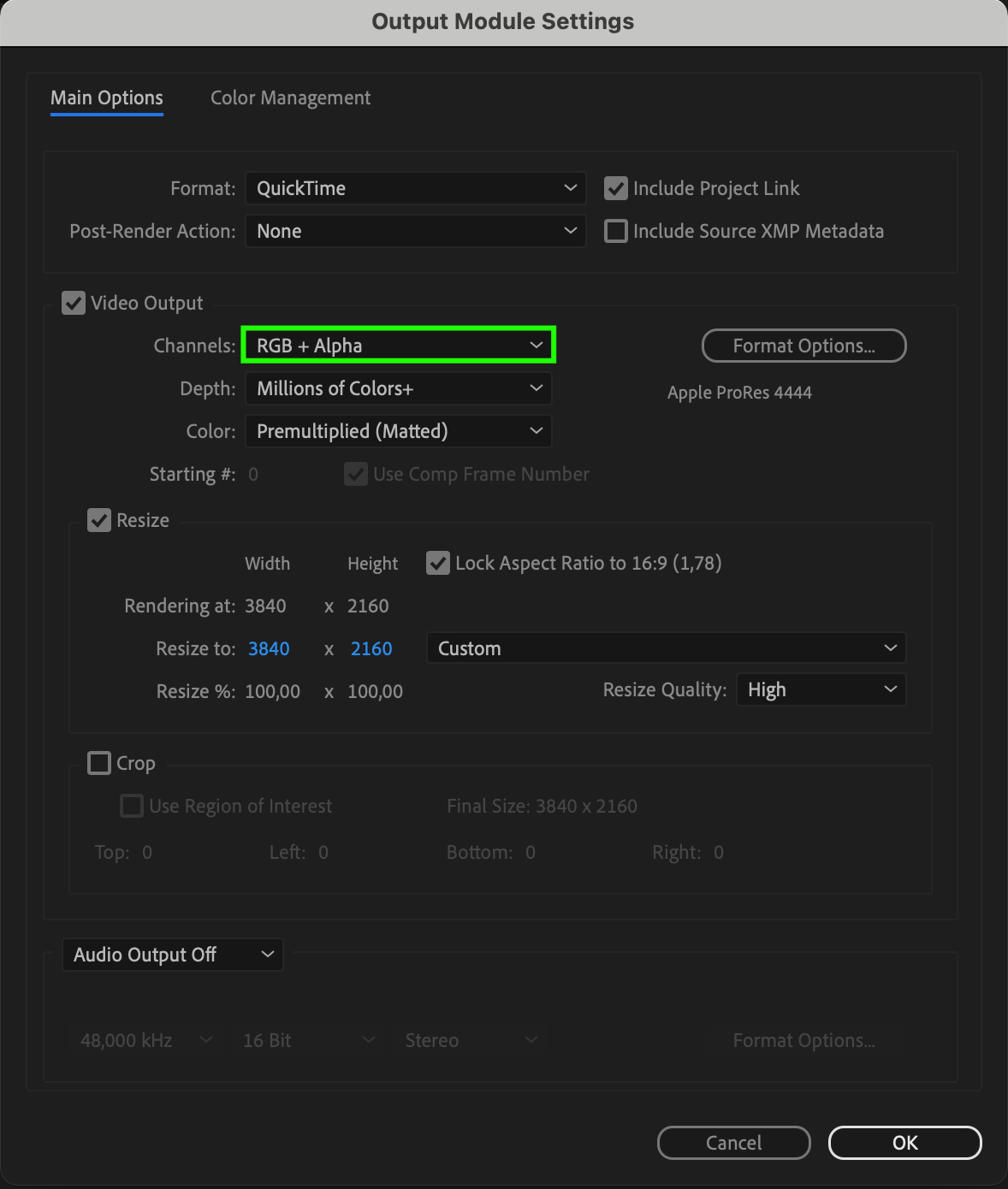Viewport: 1008px width, 1189px height.
Task: Enable the Crop checkbox
Action: click(x=99, y=763)
